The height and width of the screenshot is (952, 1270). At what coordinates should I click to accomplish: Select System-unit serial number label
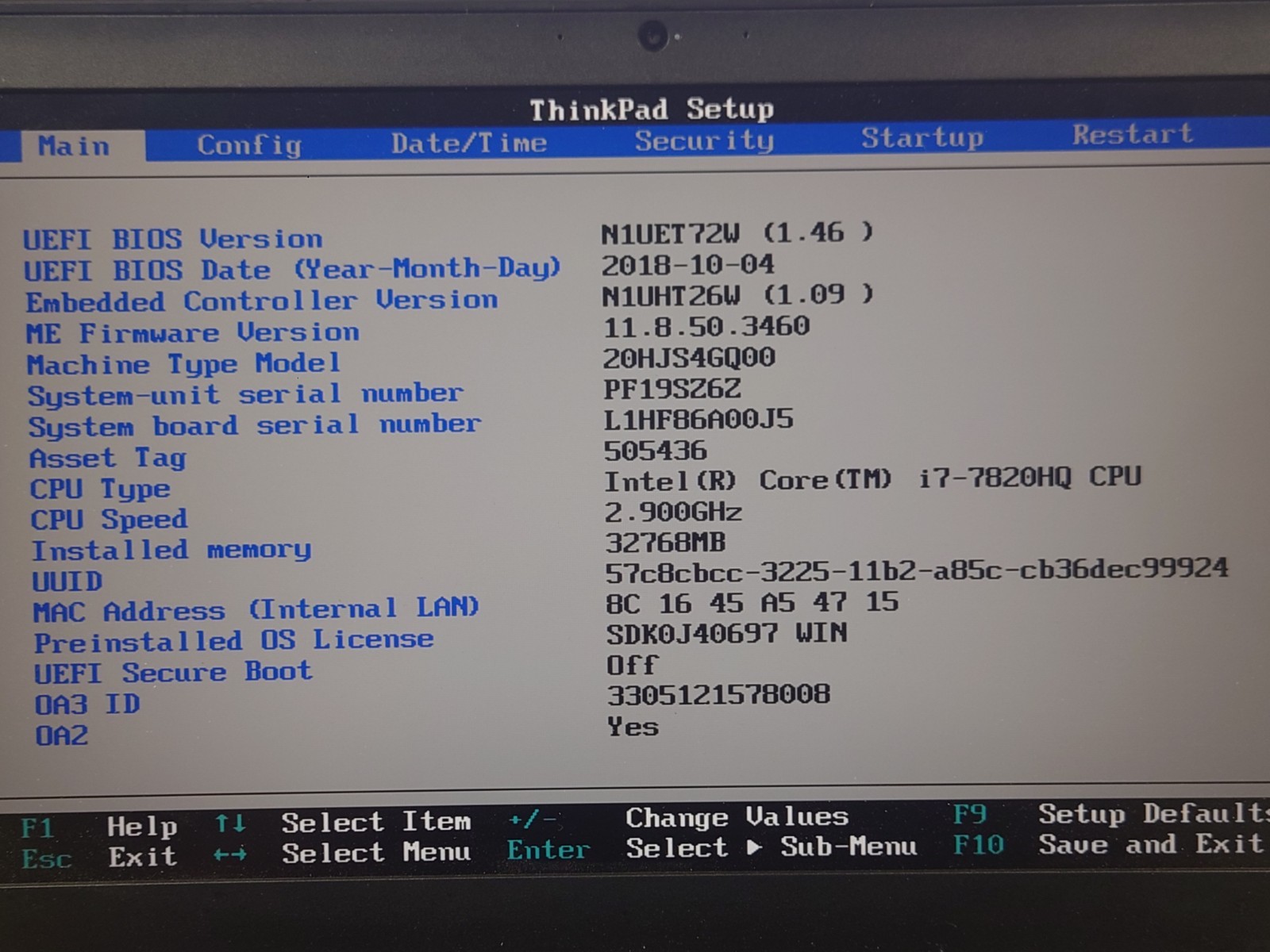tap(245, 394)
